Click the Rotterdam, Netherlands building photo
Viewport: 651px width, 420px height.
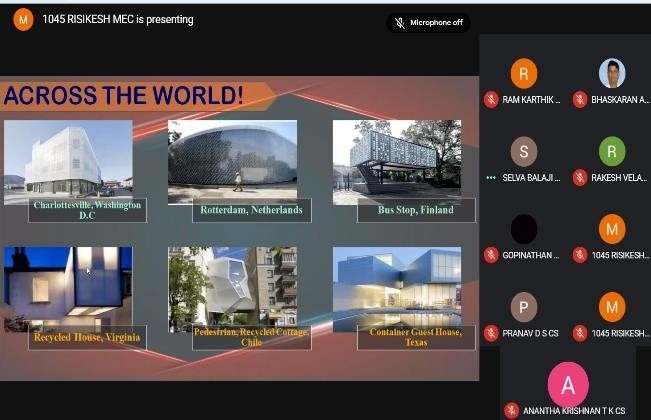[x=232, y=162]
